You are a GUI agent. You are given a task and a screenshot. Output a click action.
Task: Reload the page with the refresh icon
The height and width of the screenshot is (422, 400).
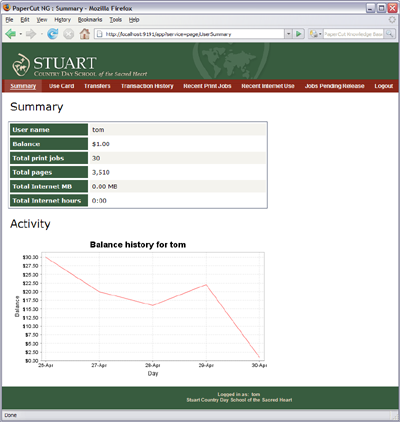pyautogui.click(x=53, y=34)
